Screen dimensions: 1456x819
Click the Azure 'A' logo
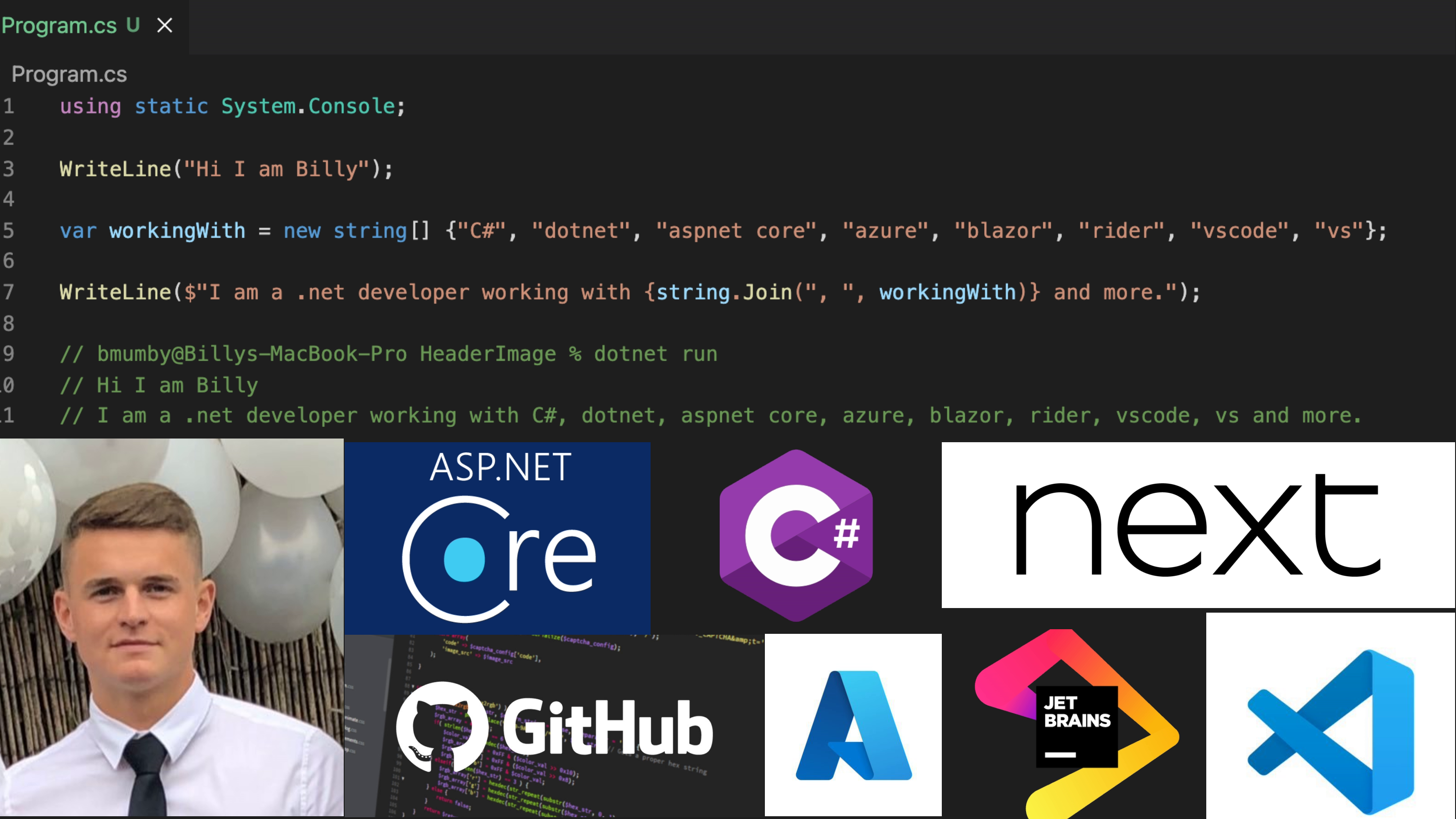(853, 725)
